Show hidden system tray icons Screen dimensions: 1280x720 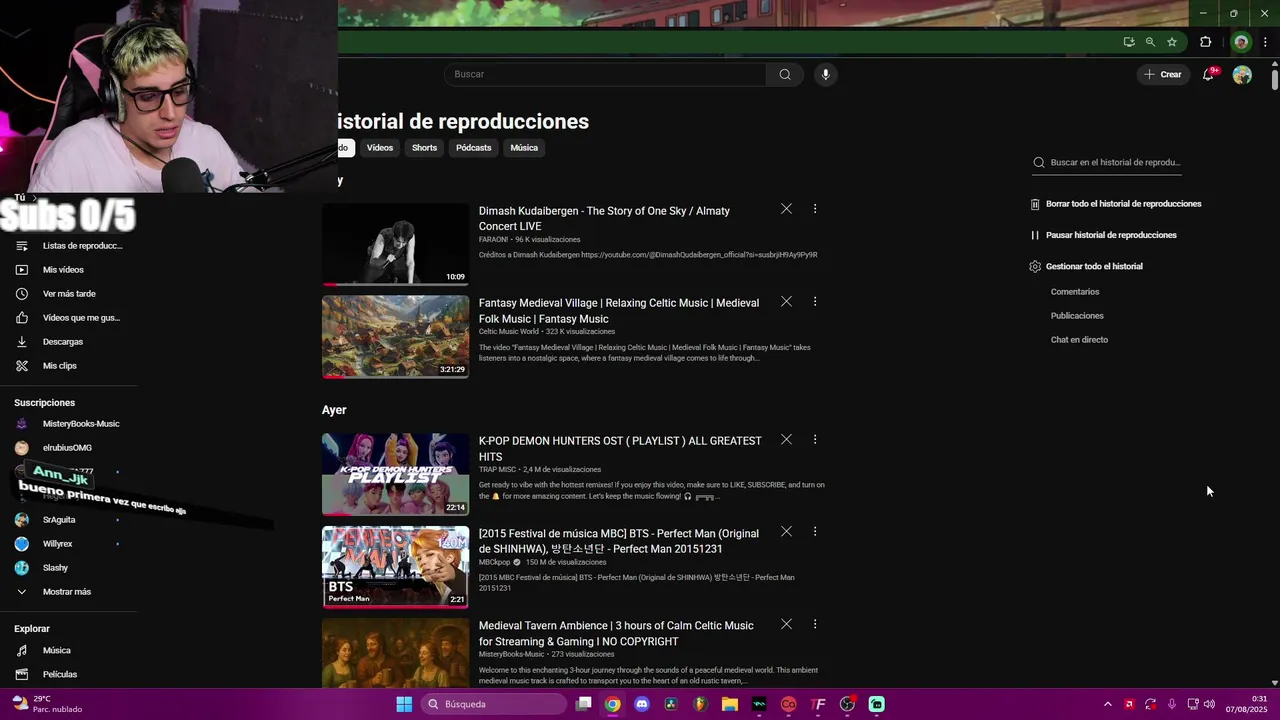point(1107,704)
